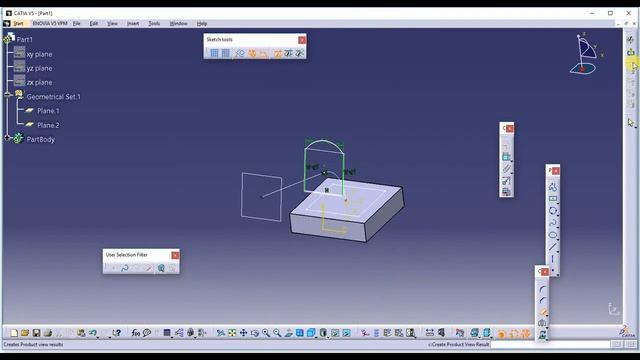
Task: Open the File menu
Action: click(76, 24)
